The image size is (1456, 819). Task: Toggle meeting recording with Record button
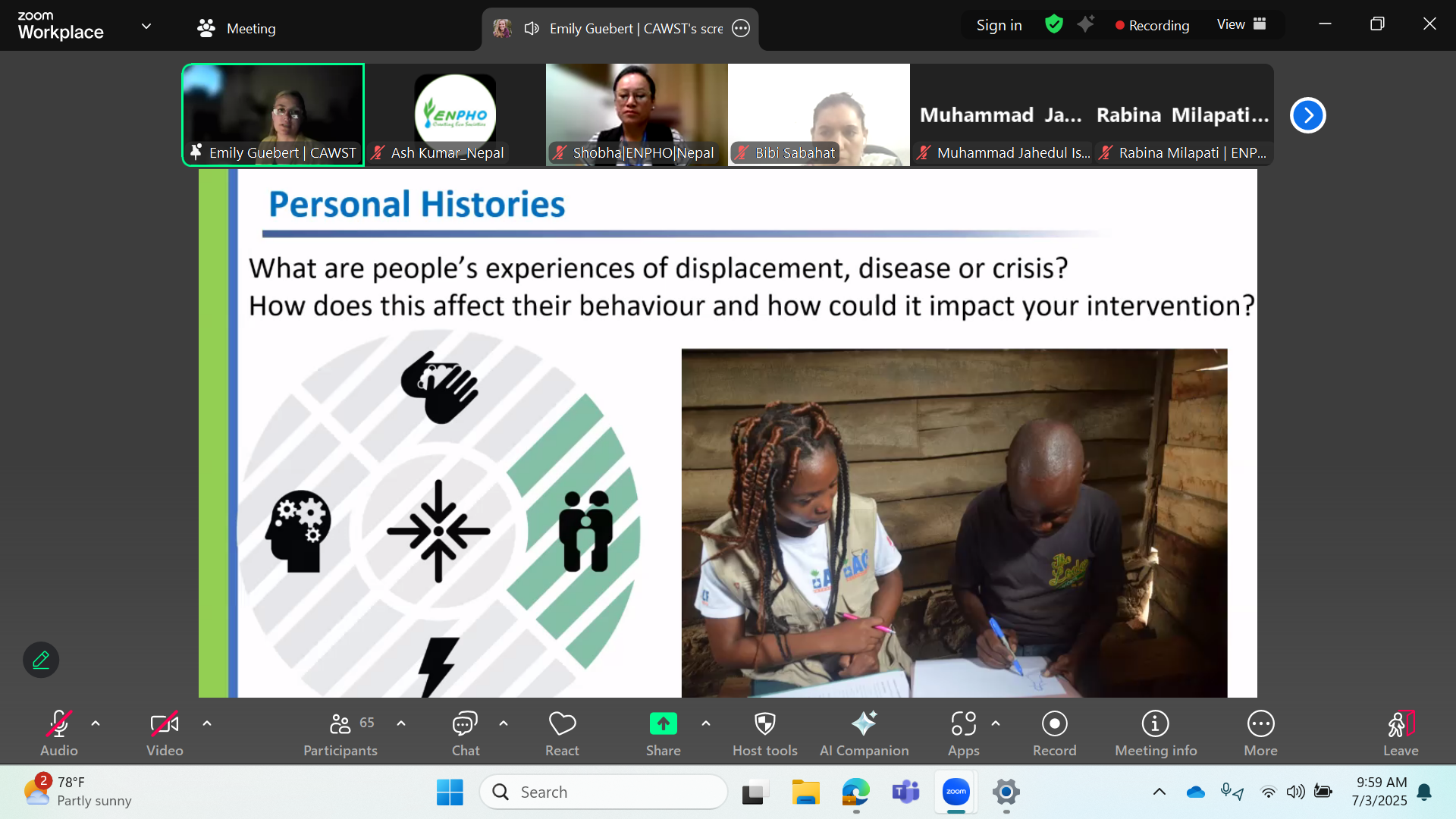coord(1054,733)
